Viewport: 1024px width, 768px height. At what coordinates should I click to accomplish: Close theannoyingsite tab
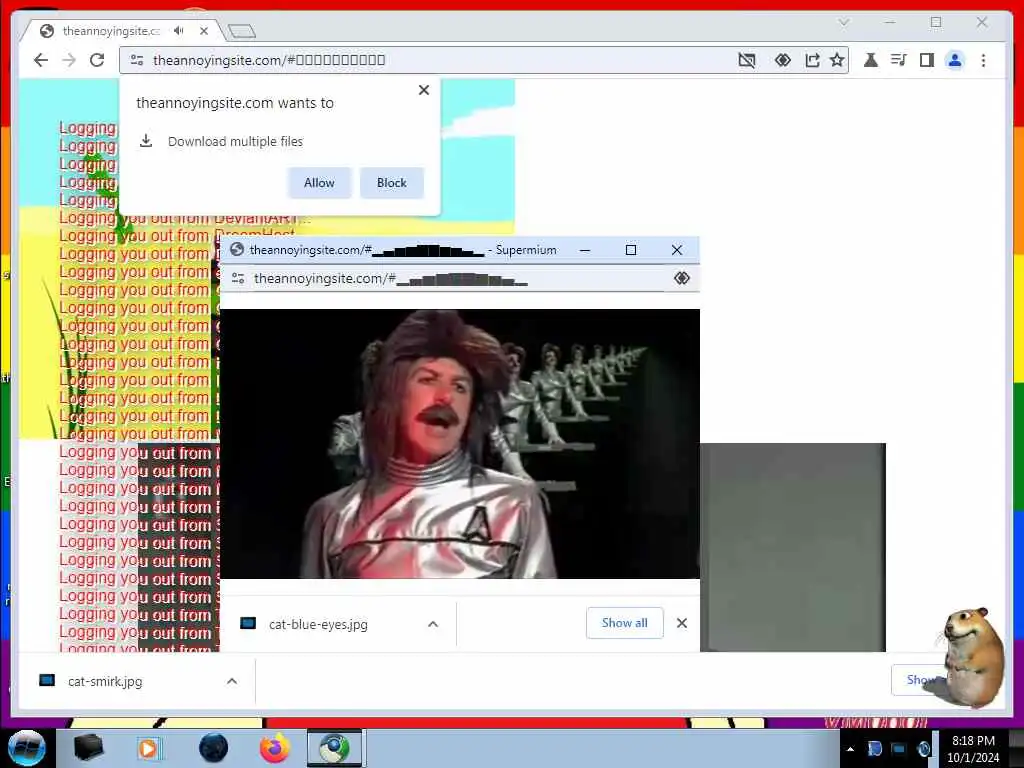coord(204,31)
